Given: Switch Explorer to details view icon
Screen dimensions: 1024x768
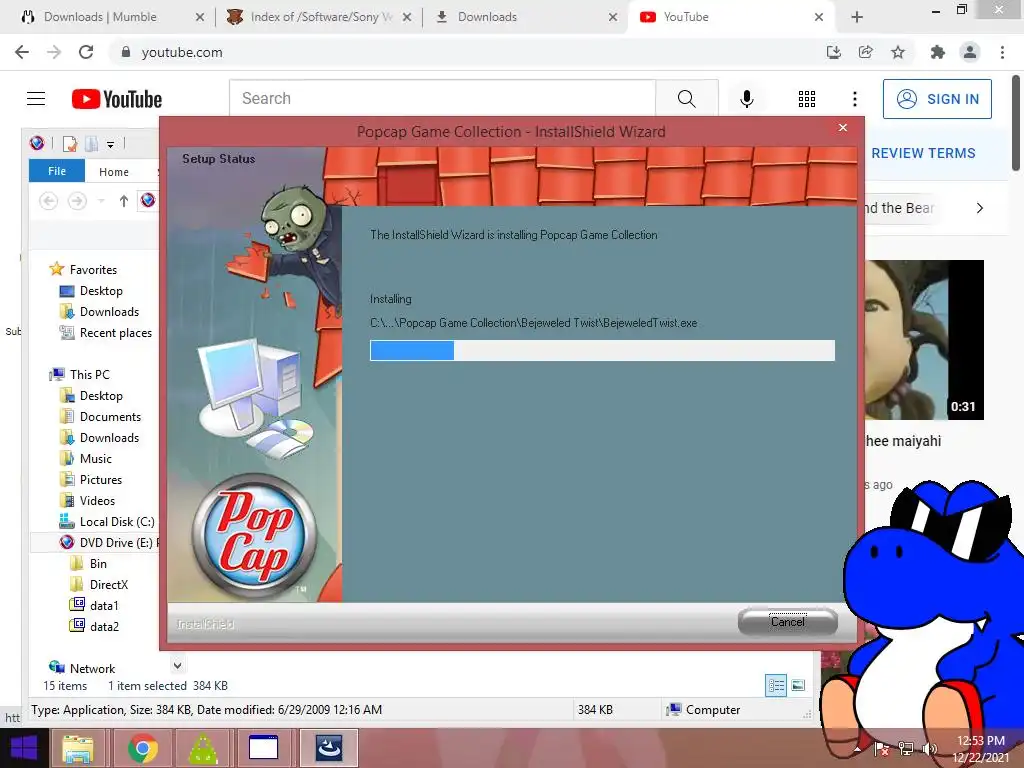Looking at the screenshot, I should pos(776,685).
